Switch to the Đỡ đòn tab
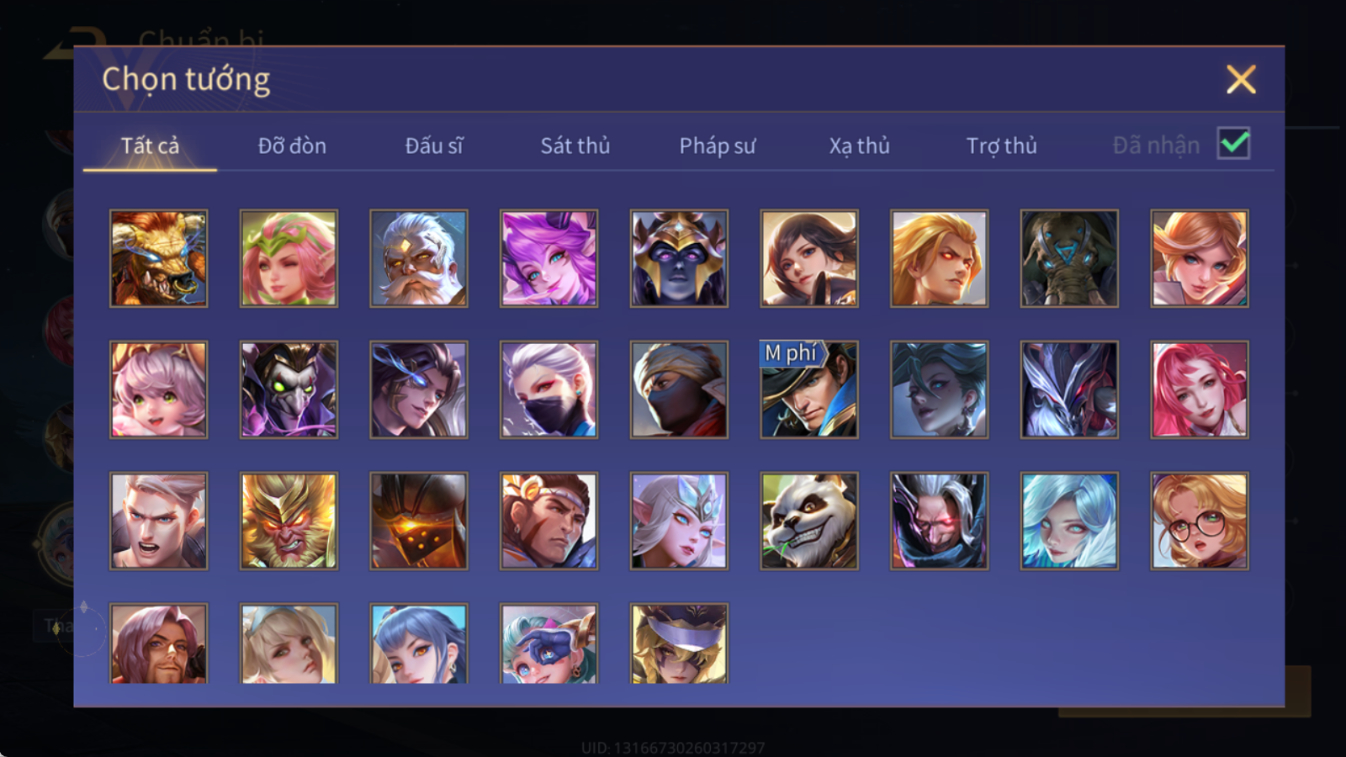This screenshot has width=1346, height=757. 292,146
